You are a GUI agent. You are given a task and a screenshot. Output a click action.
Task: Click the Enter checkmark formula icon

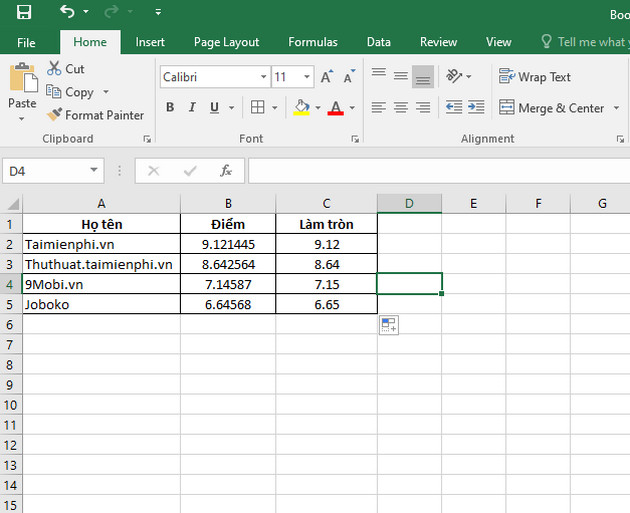click(x=190, y=171)
